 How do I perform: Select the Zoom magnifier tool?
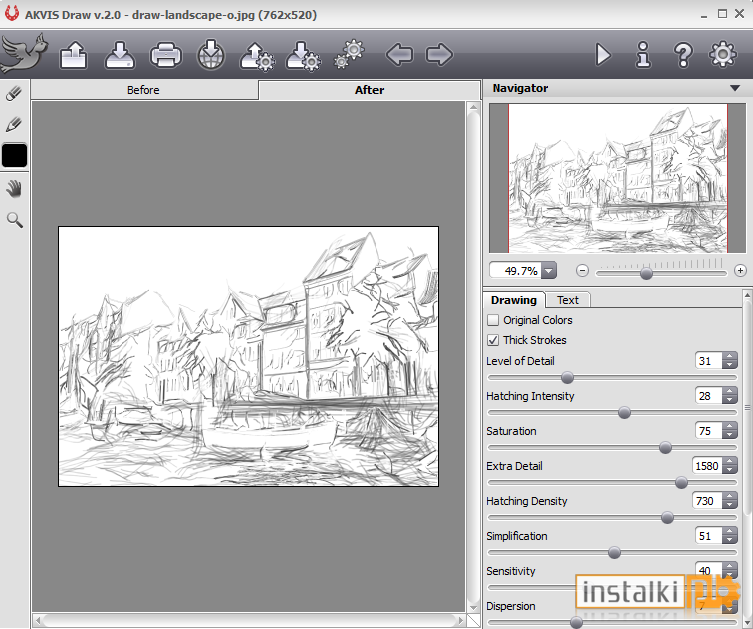[x=14, y=220]
